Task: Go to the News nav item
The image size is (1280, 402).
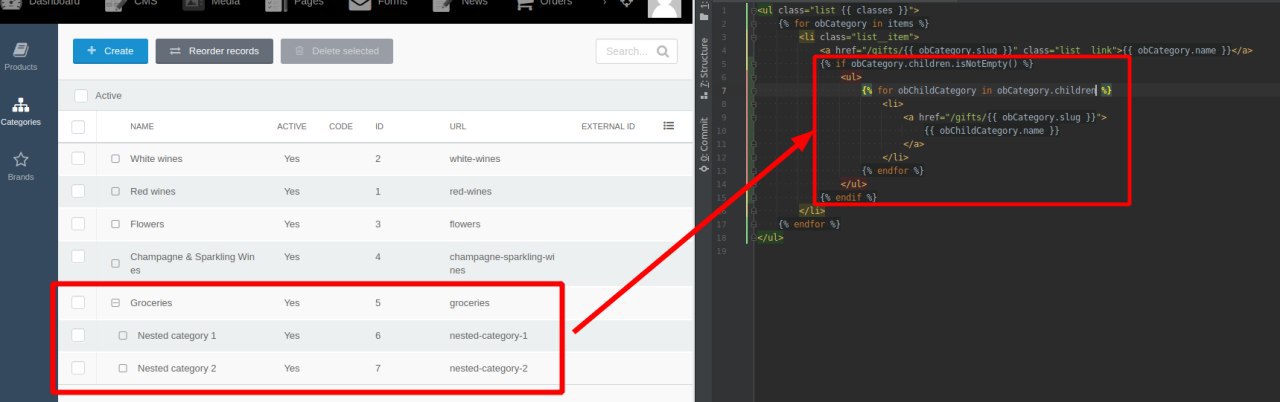Action: pos(463,4)
